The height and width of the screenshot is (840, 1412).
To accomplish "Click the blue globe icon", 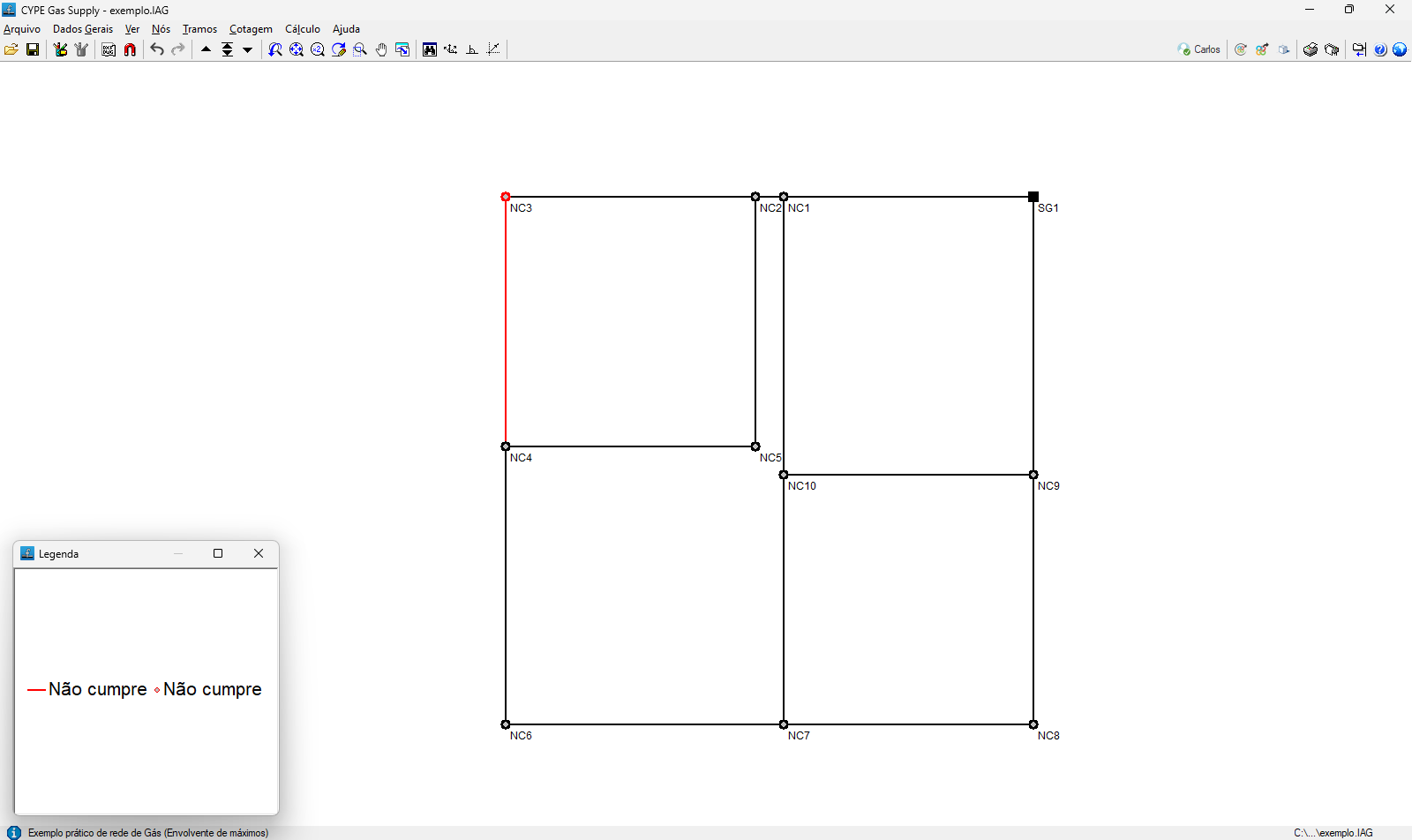I will 1400,49.
